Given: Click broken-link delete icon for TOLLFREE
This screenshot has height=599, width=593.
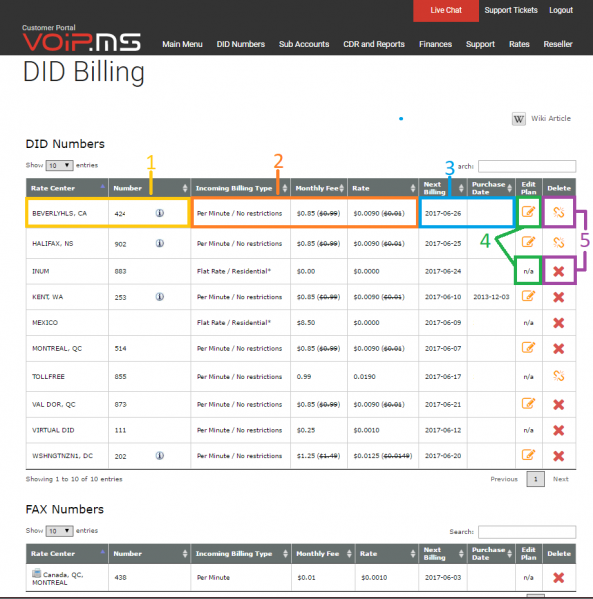Looking at the screenshot, I should tap(559, 376).
